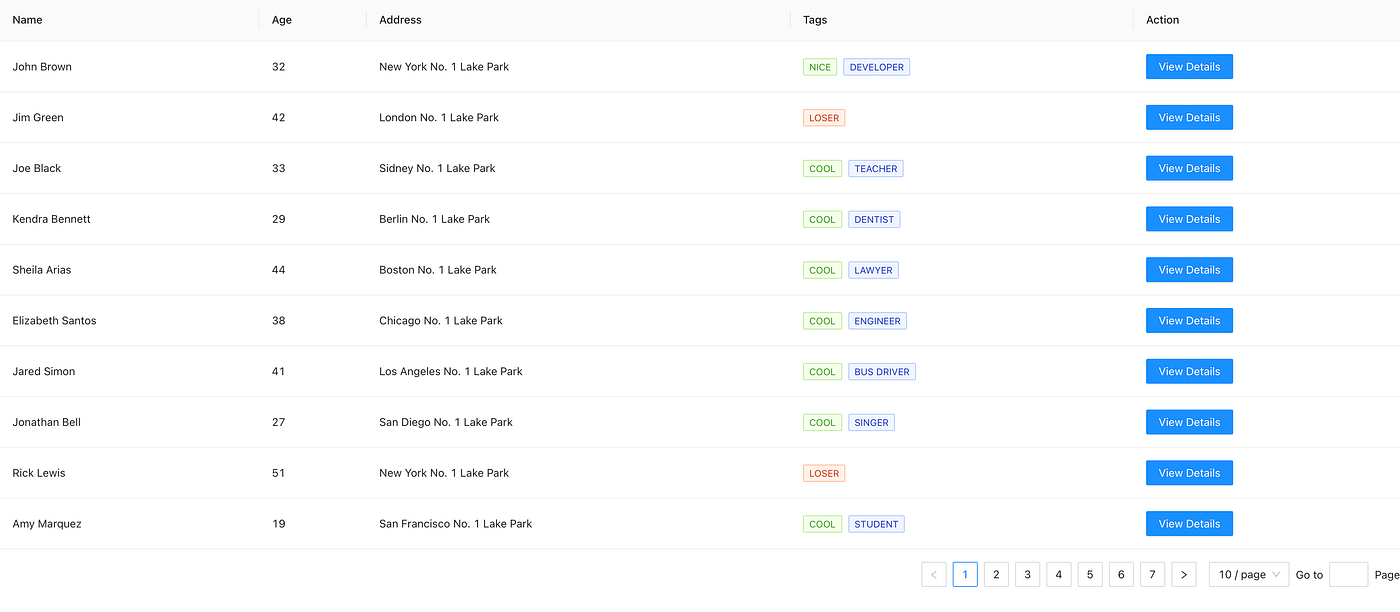The width and height of the screenshot is (1400, 612).
Task: Select page 2 in pagination
Action: [x=996, y=574]
